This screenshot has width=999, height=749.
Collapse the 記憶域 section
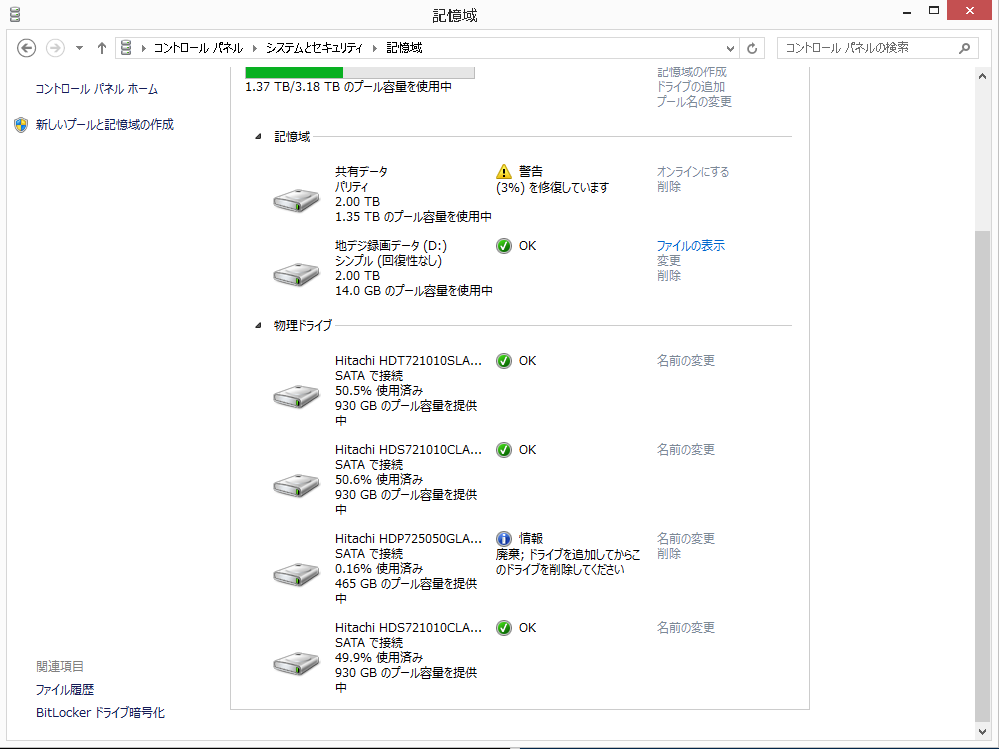click(258, 136)
